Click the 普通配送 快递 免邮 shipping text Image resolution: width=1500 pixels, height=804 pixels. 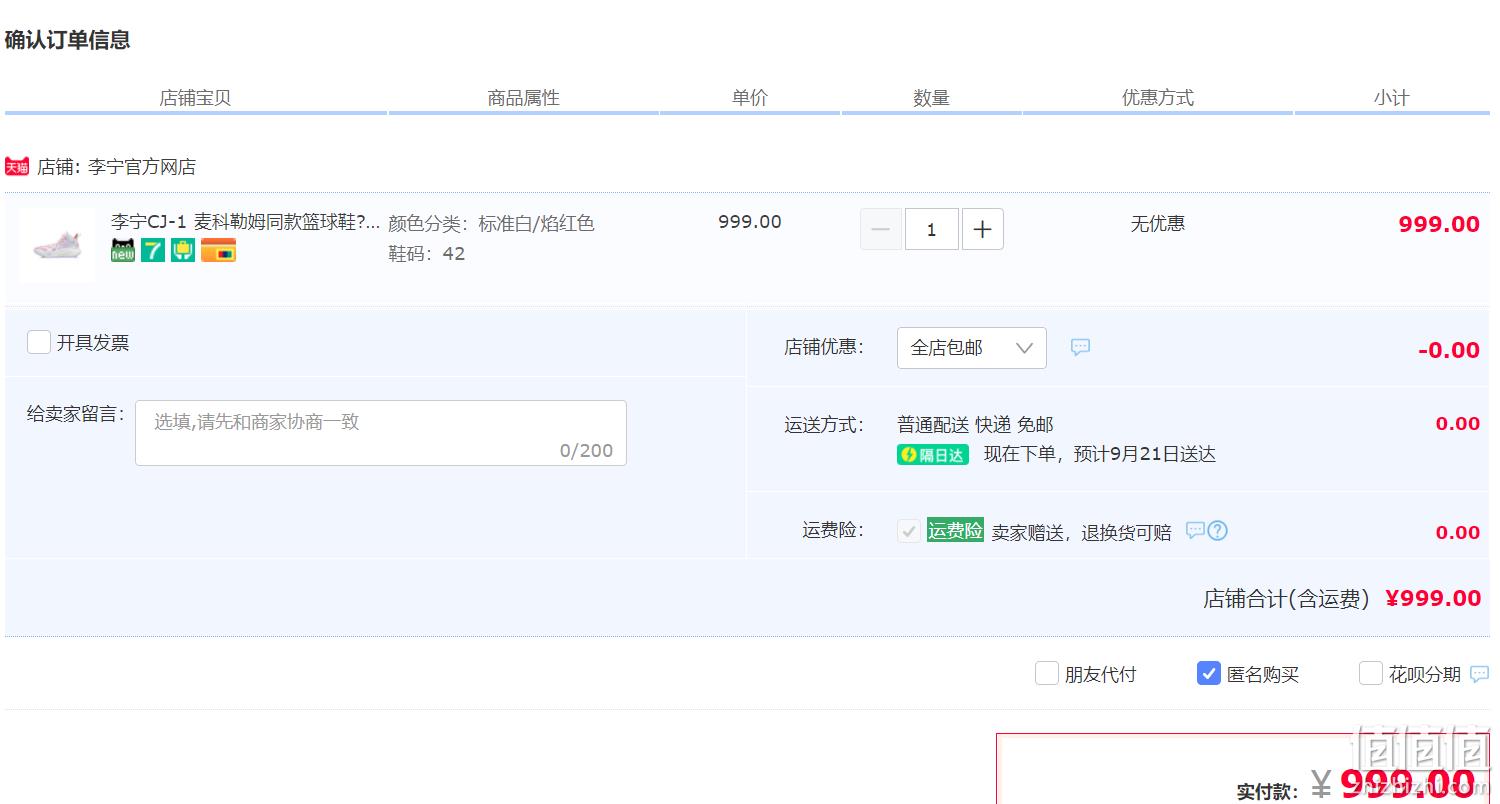click(x=975, y=425)
